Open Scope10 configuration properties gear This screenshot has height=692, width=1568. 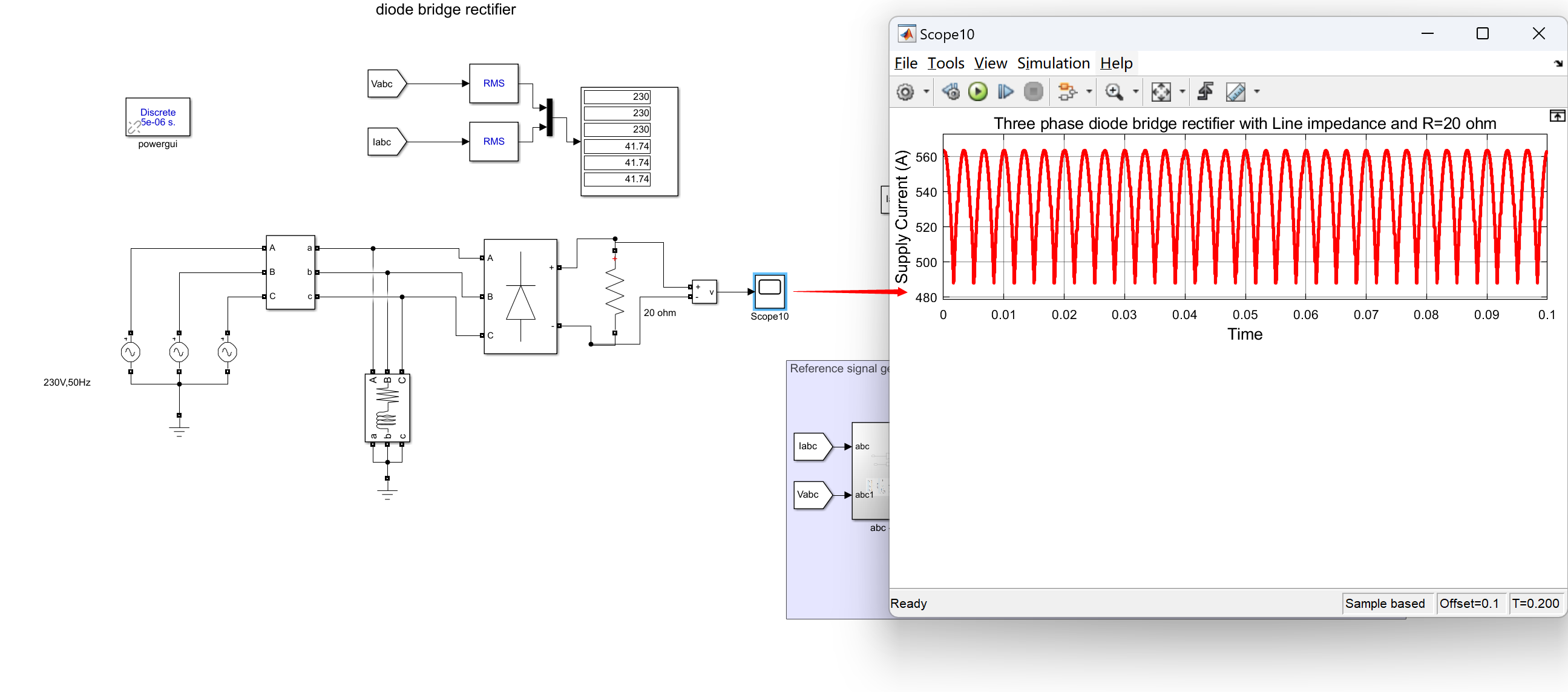click(x=905, y=92)
